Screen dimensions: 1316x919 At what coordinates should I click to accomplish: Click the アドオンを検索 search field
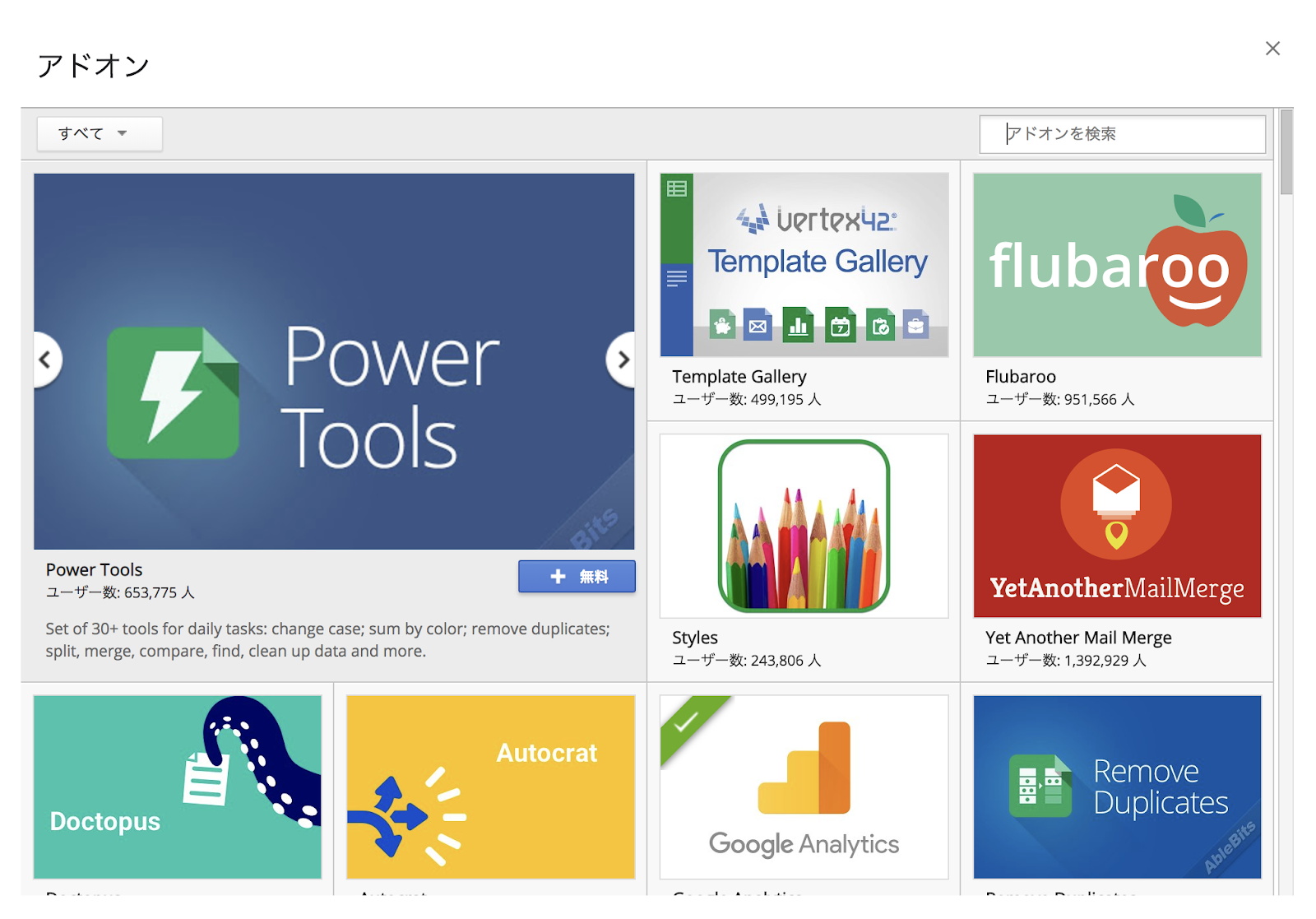tap(1122, 133)
